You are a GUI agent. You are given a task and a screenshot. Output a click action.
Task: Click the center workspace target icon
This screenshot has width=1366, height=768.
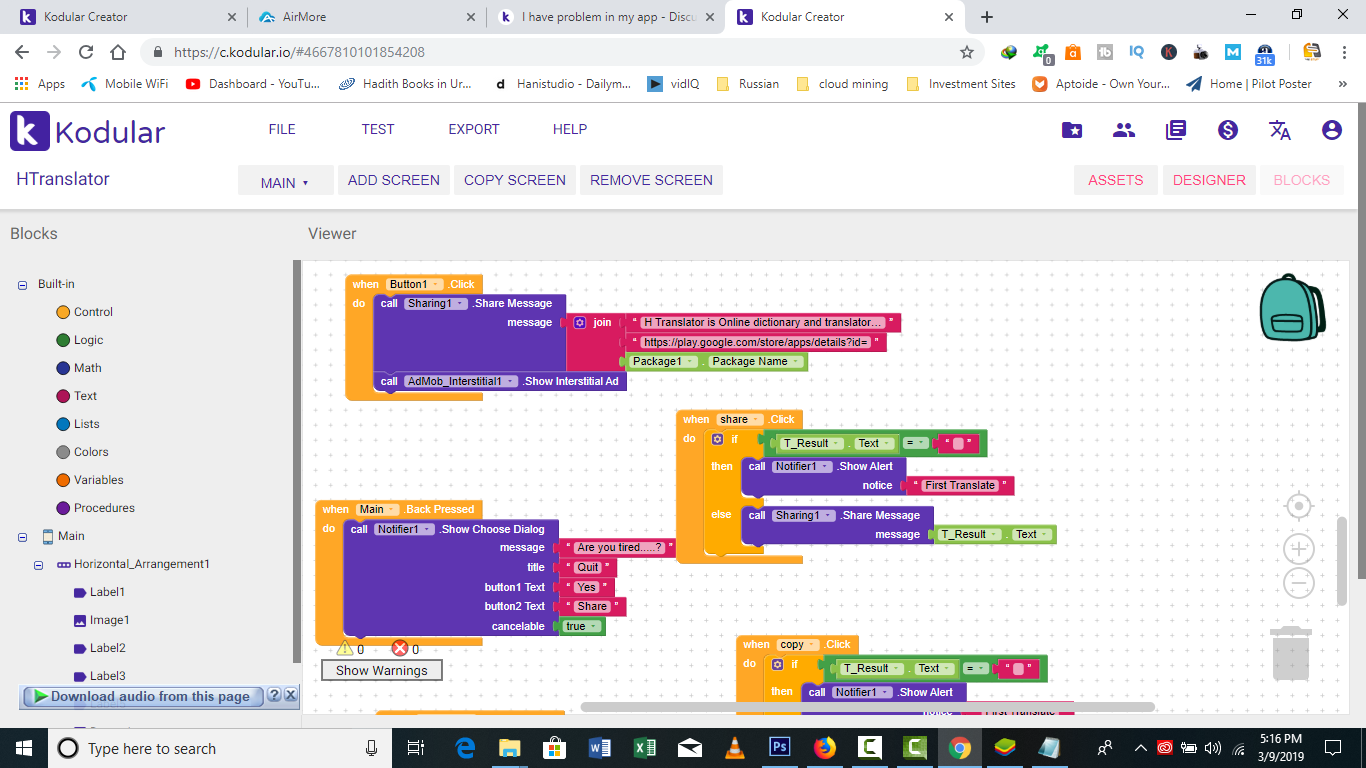[x=1298, y=506]
